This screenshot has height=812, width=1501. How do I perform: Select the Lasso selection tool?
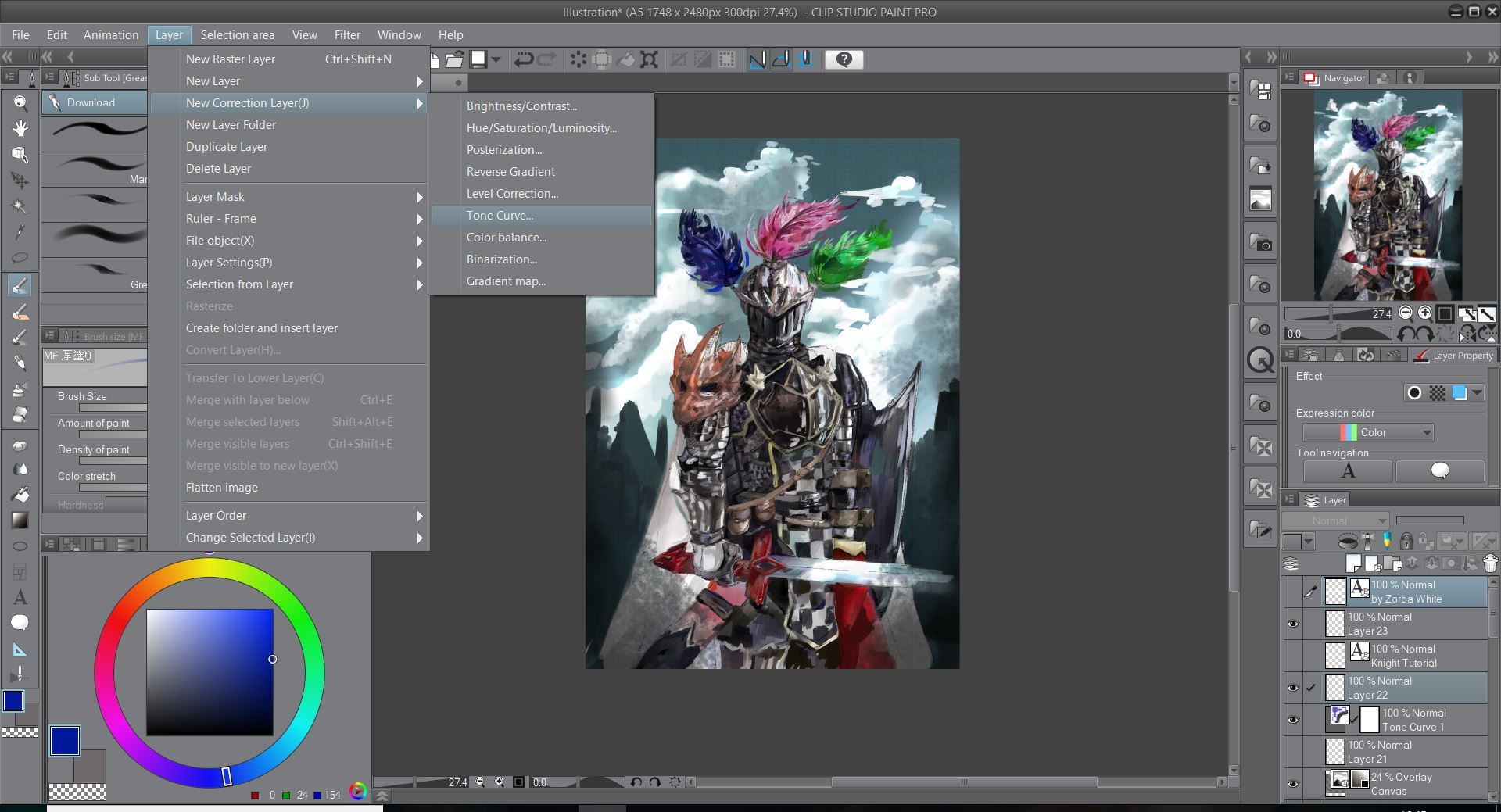click(20, 258)
